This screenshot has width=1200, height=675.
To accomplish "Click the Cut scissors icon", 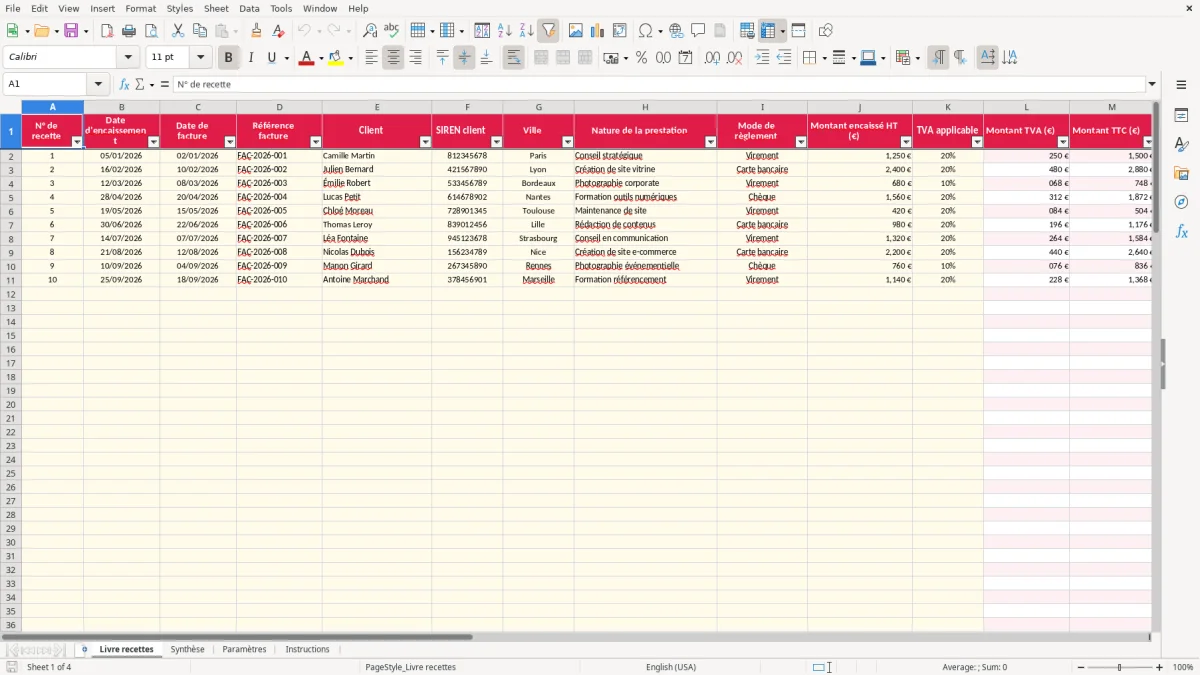I will 178,31.
